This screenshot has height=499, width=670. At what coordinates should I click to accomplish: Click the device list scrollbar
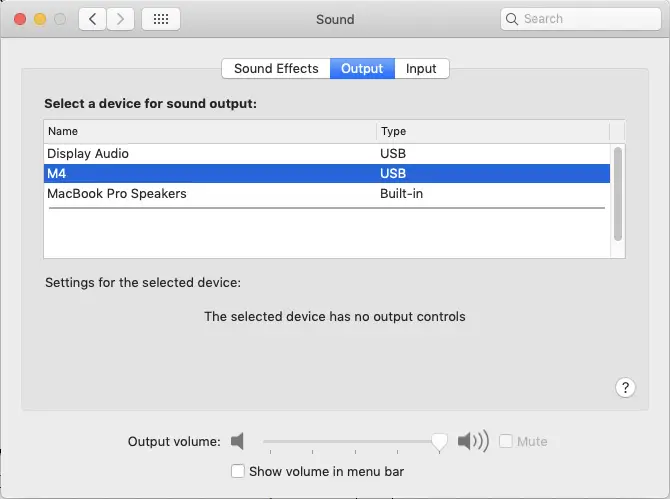[618, 192]
